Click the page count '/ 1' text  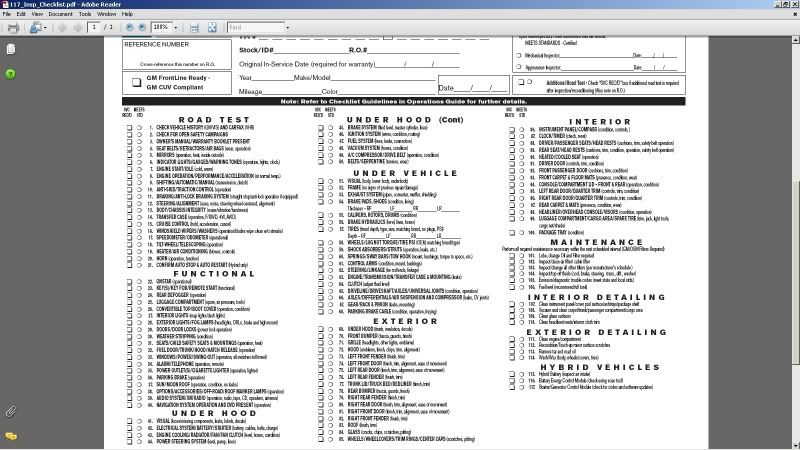108,27
